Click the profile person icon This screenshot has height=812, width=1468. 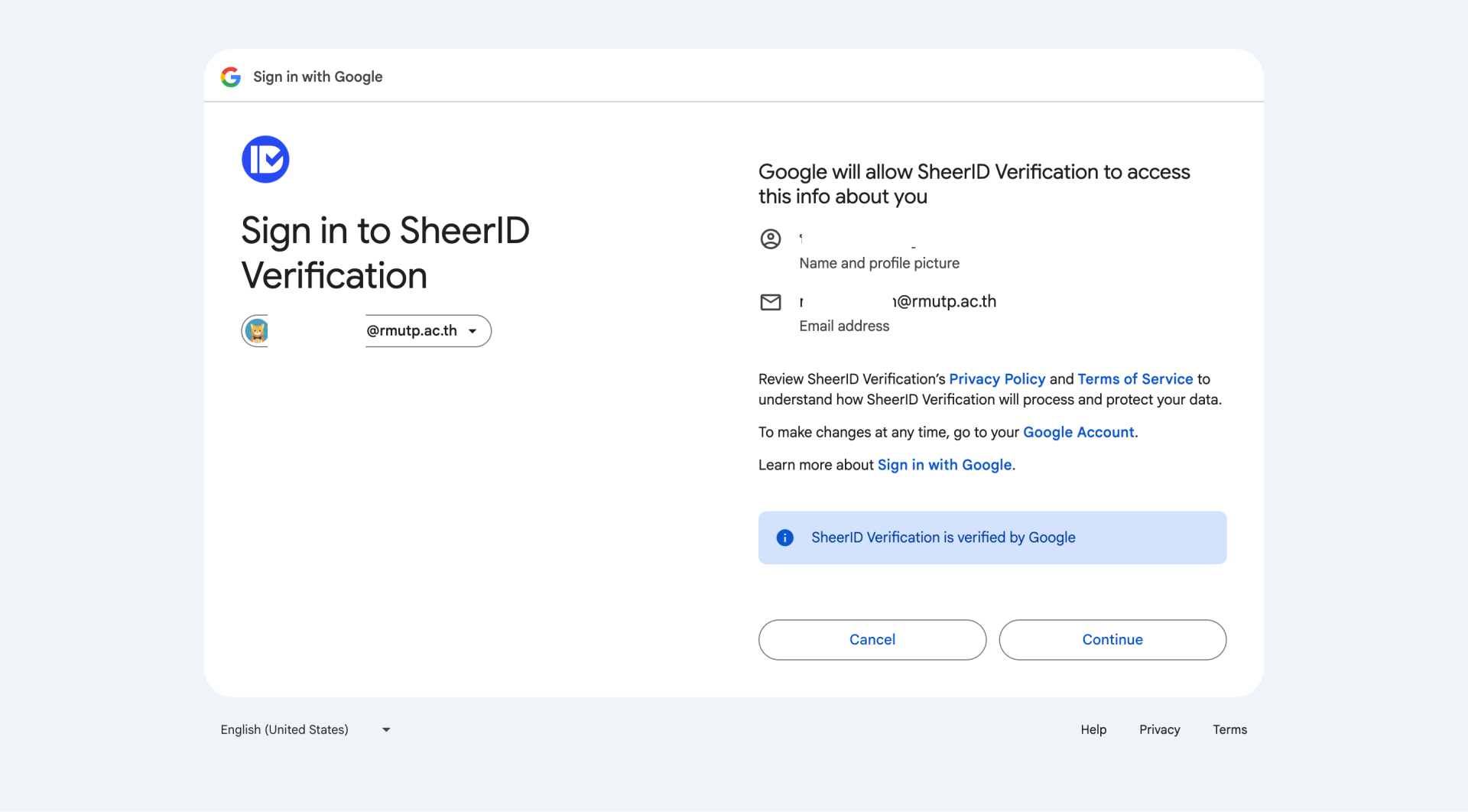coord(770,239)
